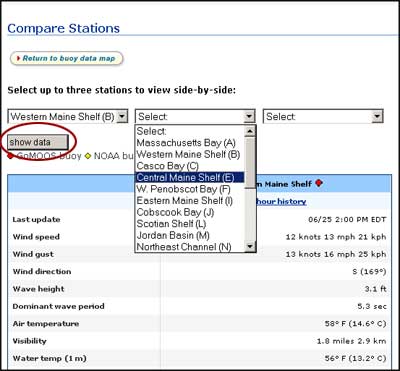Choose Western Maine Shelf (B) in list

[x=188, y=154]
